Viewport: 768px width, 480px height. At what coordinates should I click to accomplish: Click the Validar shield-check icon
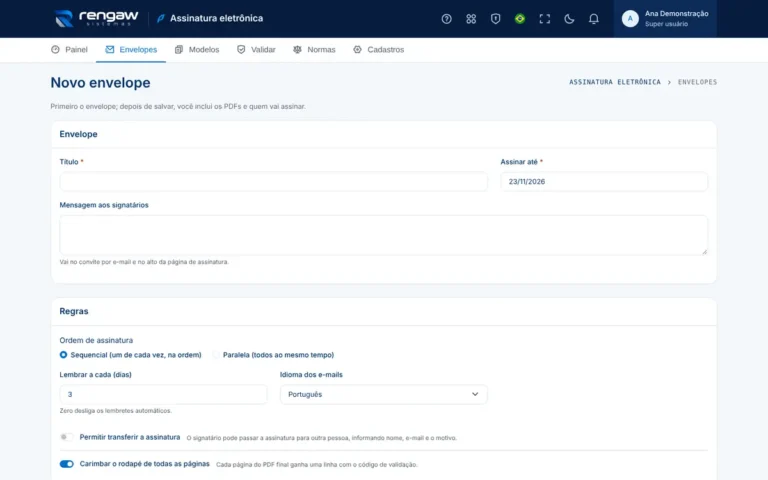coord(241,49)
